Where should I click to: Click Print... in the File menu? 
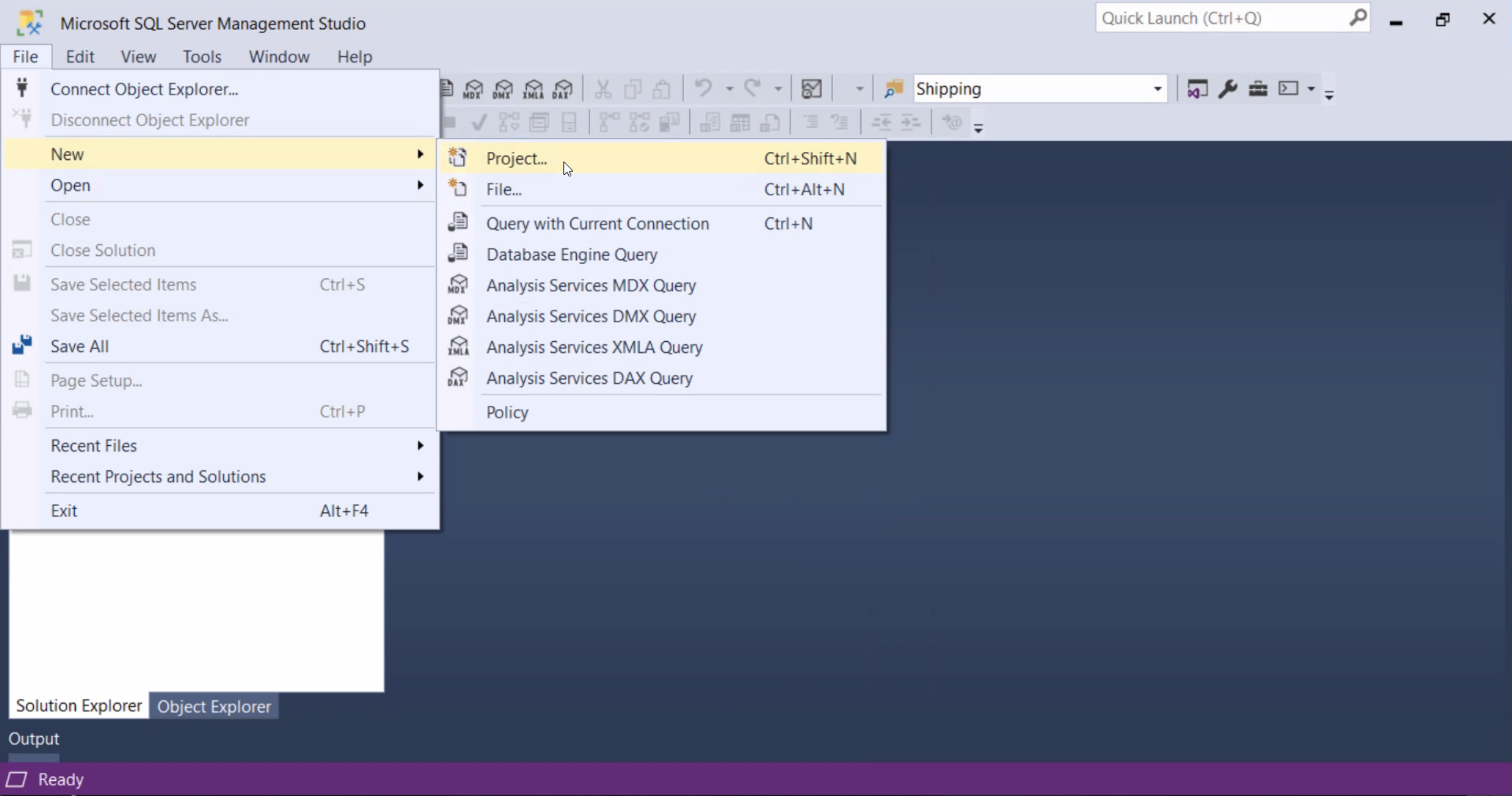[220, 412]
